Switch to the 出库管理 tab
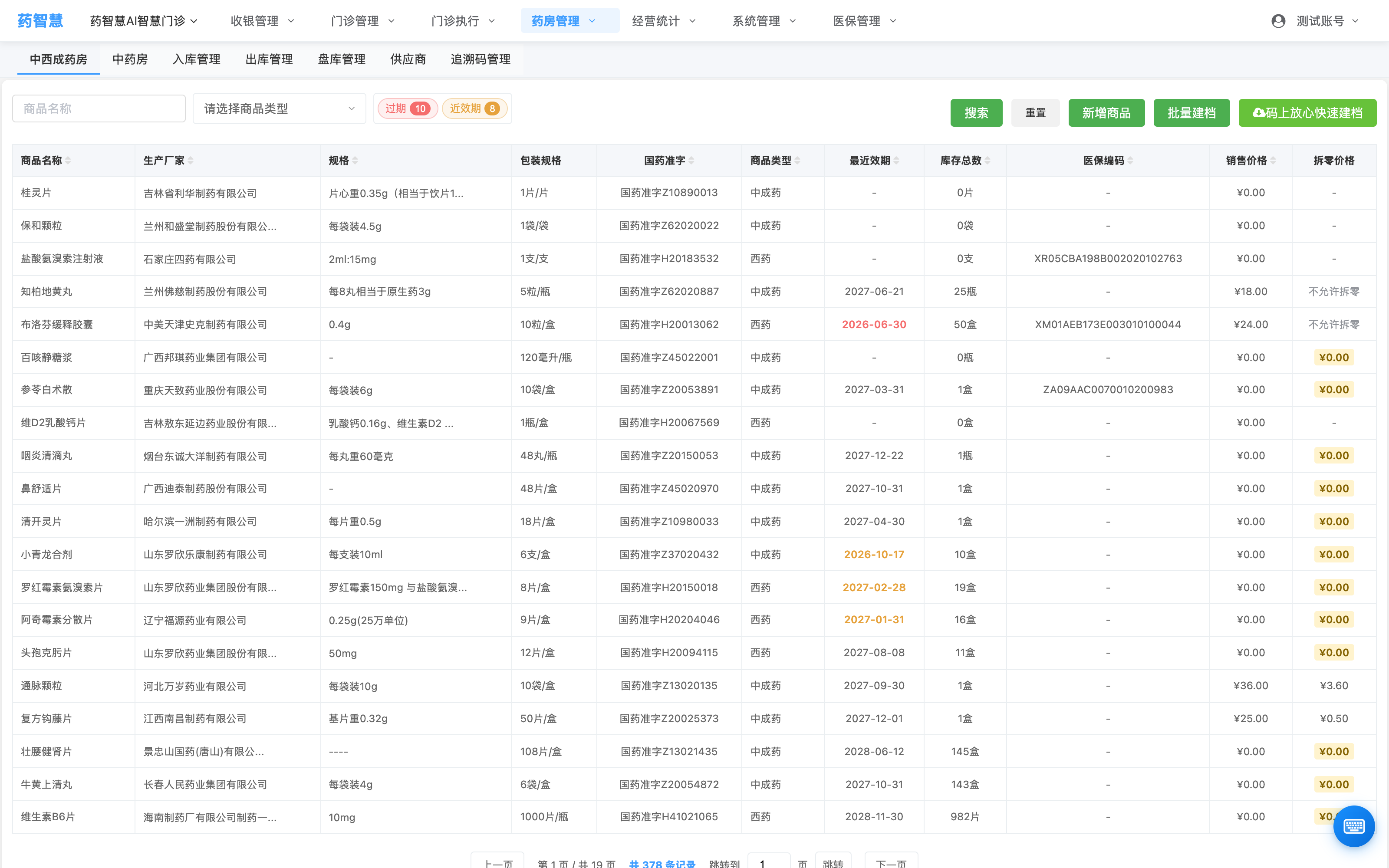Viewport: 1389px width, 868px height. pos(269,59)
